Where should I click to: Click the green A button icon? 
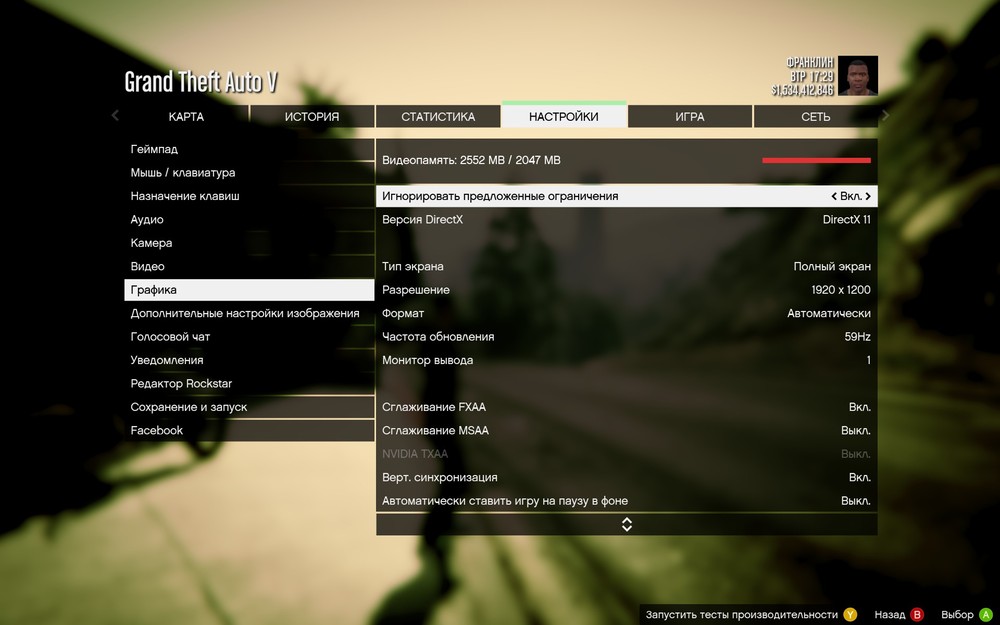point(985,615)
